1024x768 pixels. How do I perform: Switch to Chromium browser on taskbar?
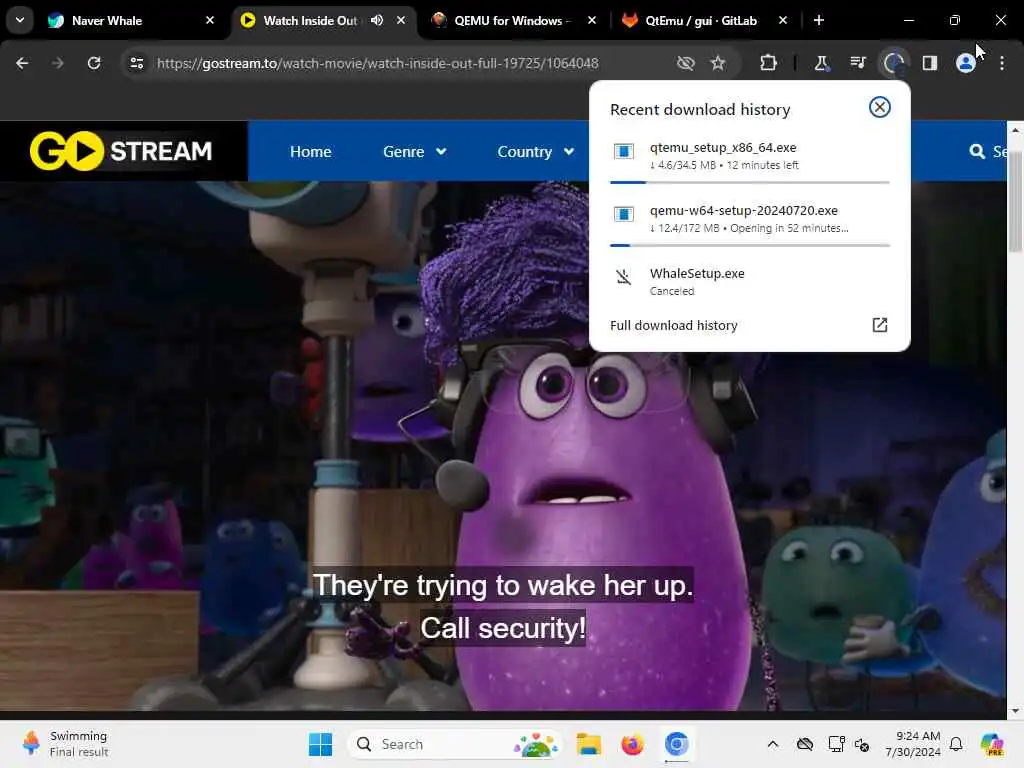677,744
